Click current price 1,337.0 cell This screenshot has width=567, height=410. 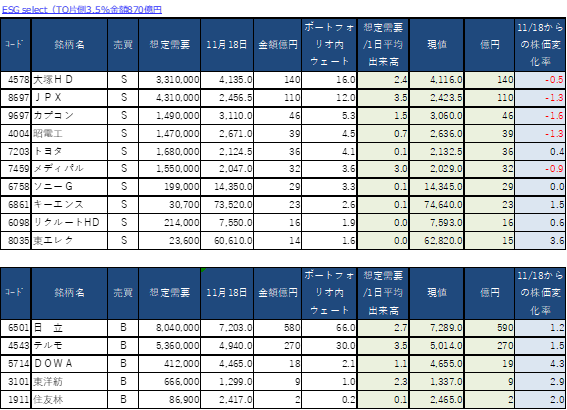click(437, 381)
